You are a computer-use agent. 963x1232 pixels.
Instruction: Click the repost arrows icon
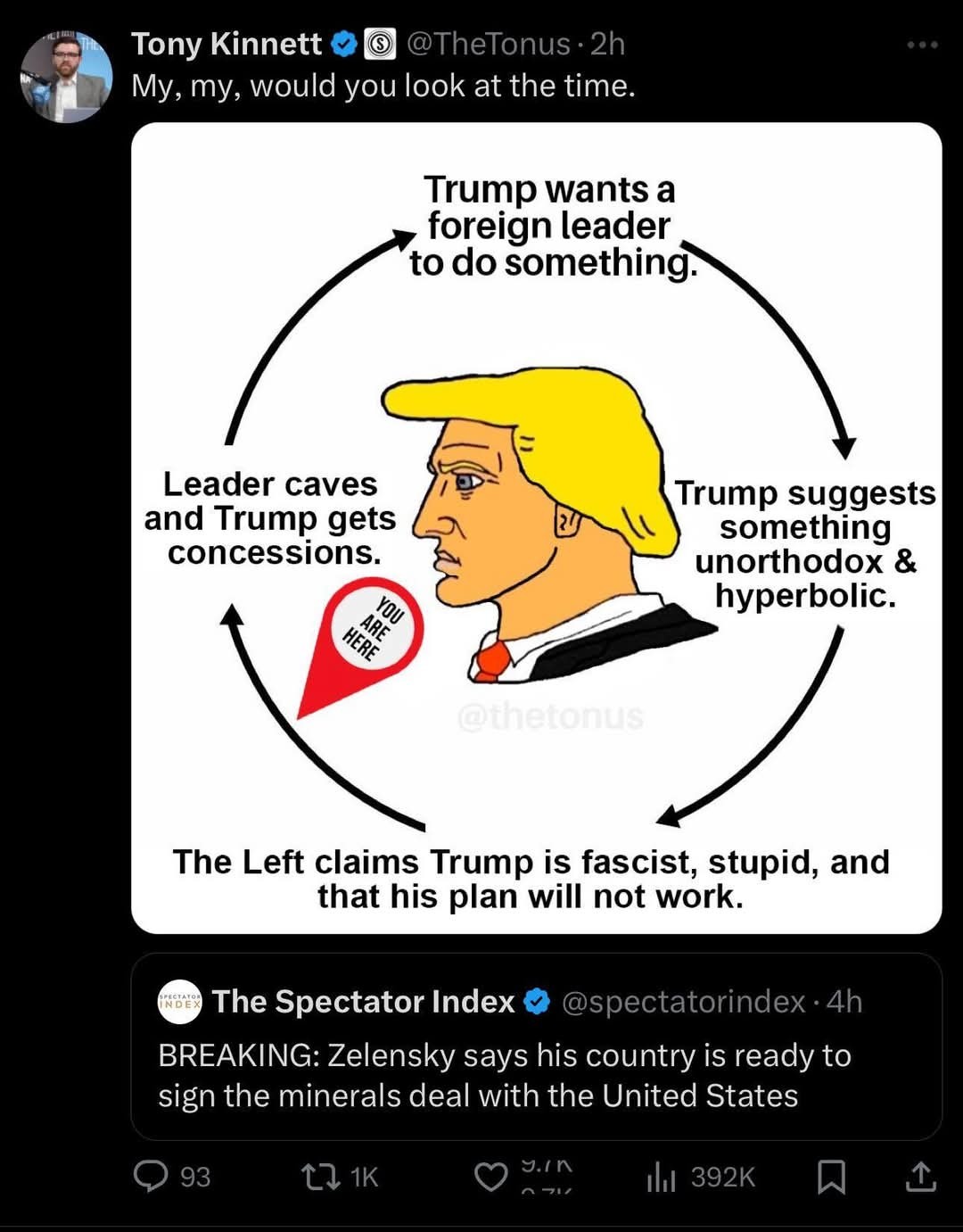pos(321,1177)
